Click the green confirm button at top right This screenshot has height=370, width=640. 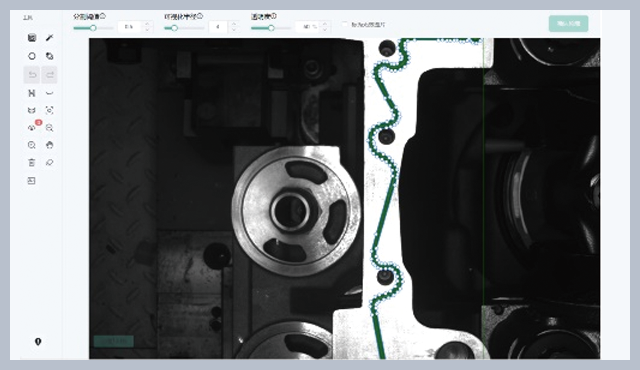[569, 24]
